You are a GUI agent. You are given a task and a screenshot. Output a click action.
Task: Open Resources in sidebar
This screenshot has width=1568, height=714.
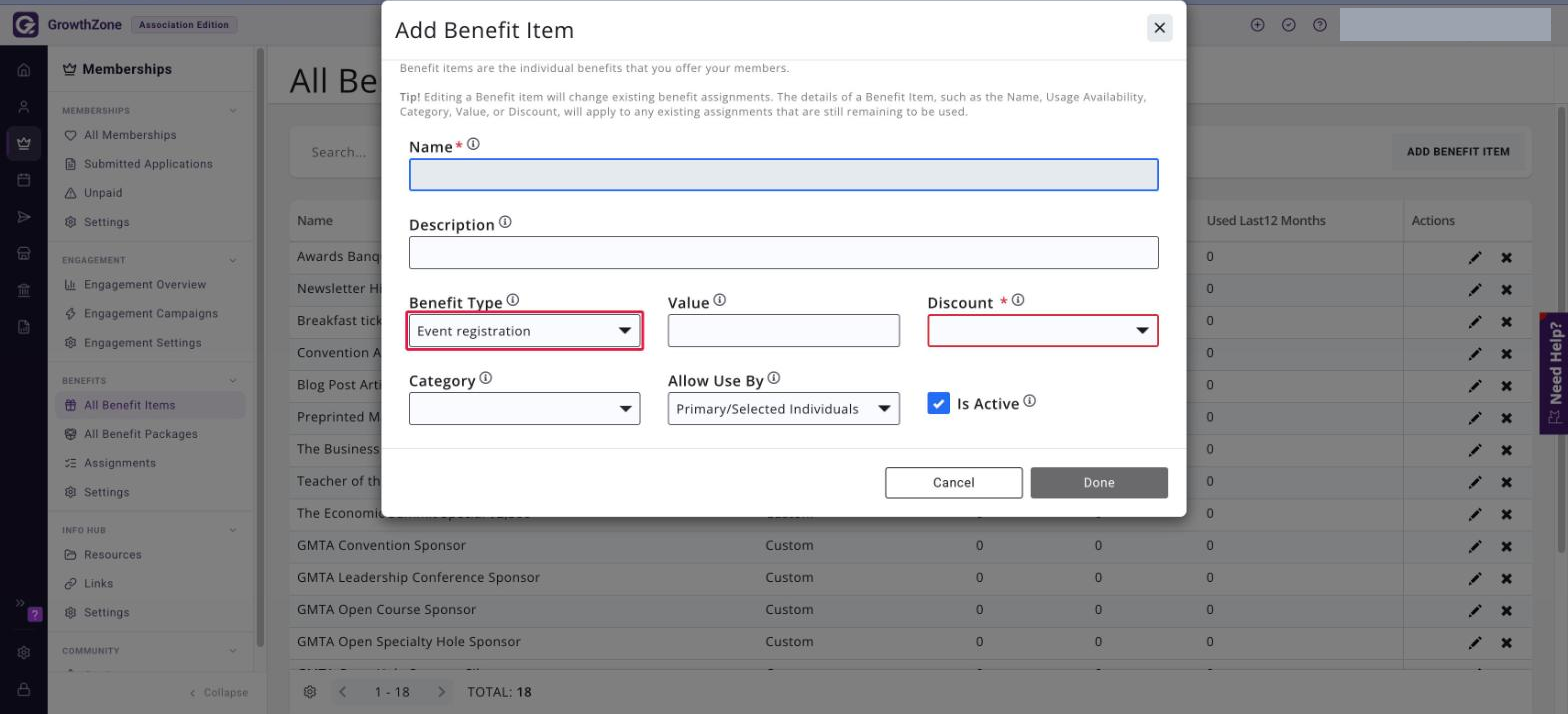(x=113, y=555)
